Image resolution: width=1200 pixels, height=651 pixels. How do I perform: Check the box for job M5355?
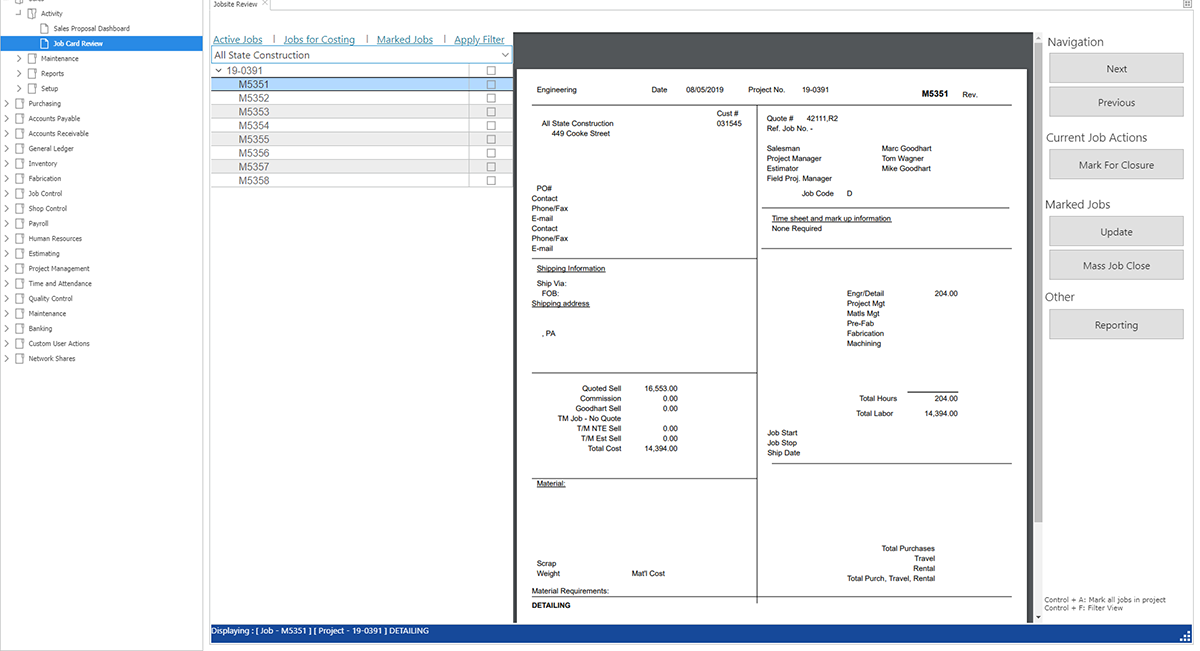[490, 140]
